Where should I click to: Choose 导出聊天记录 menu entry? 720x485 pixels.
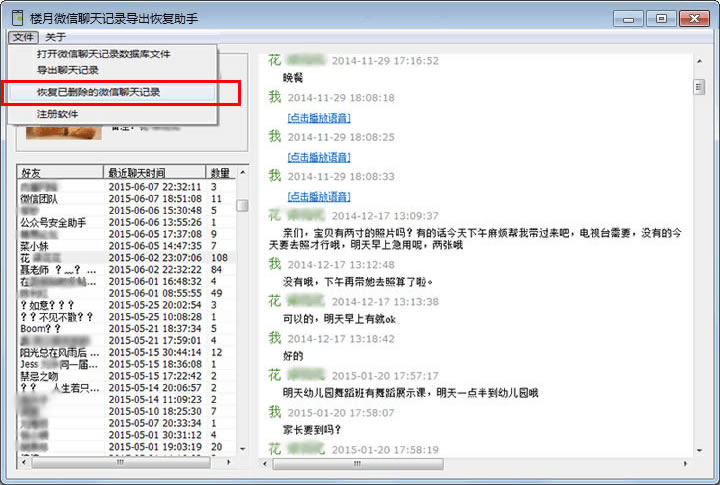pyautogui.click(x=68, y=70)
